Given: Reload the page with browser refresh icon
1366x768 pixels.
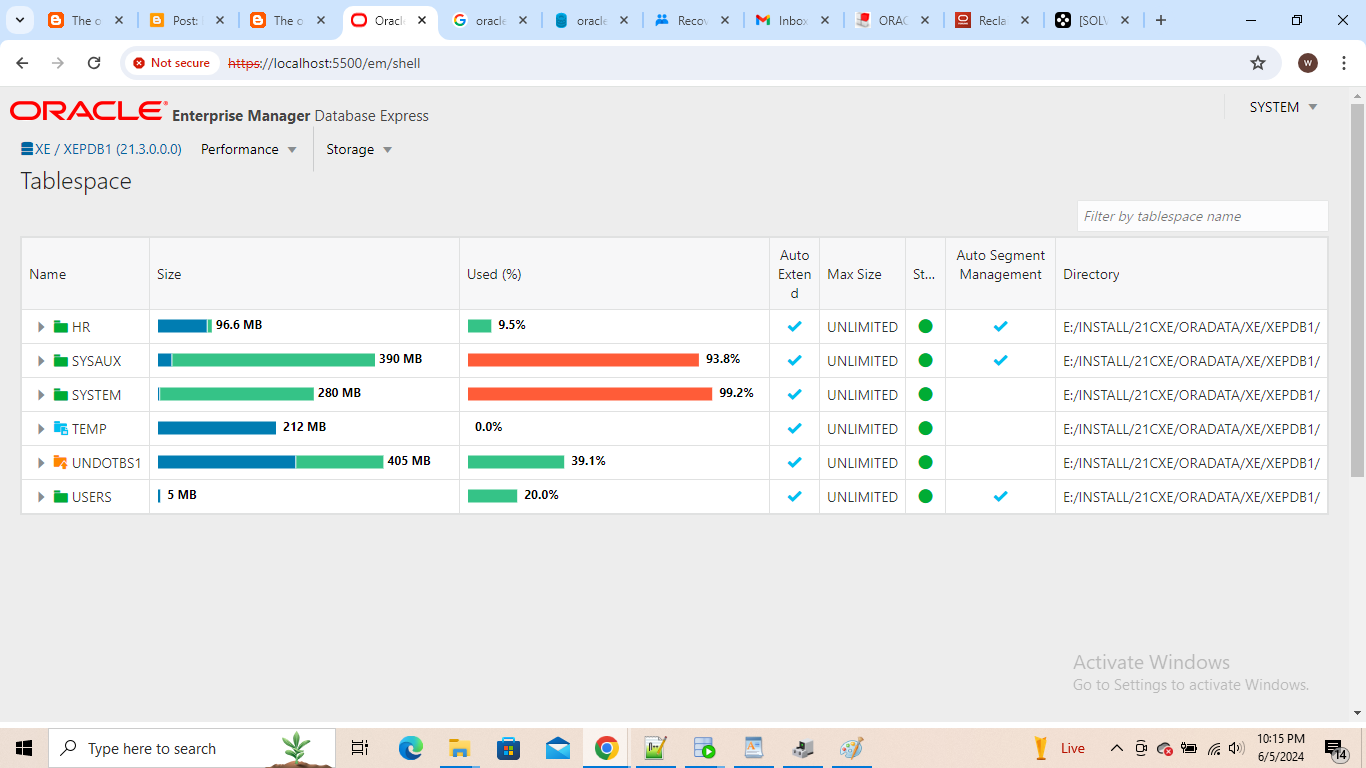Looking at the screenshot, I should click(94, 63).
